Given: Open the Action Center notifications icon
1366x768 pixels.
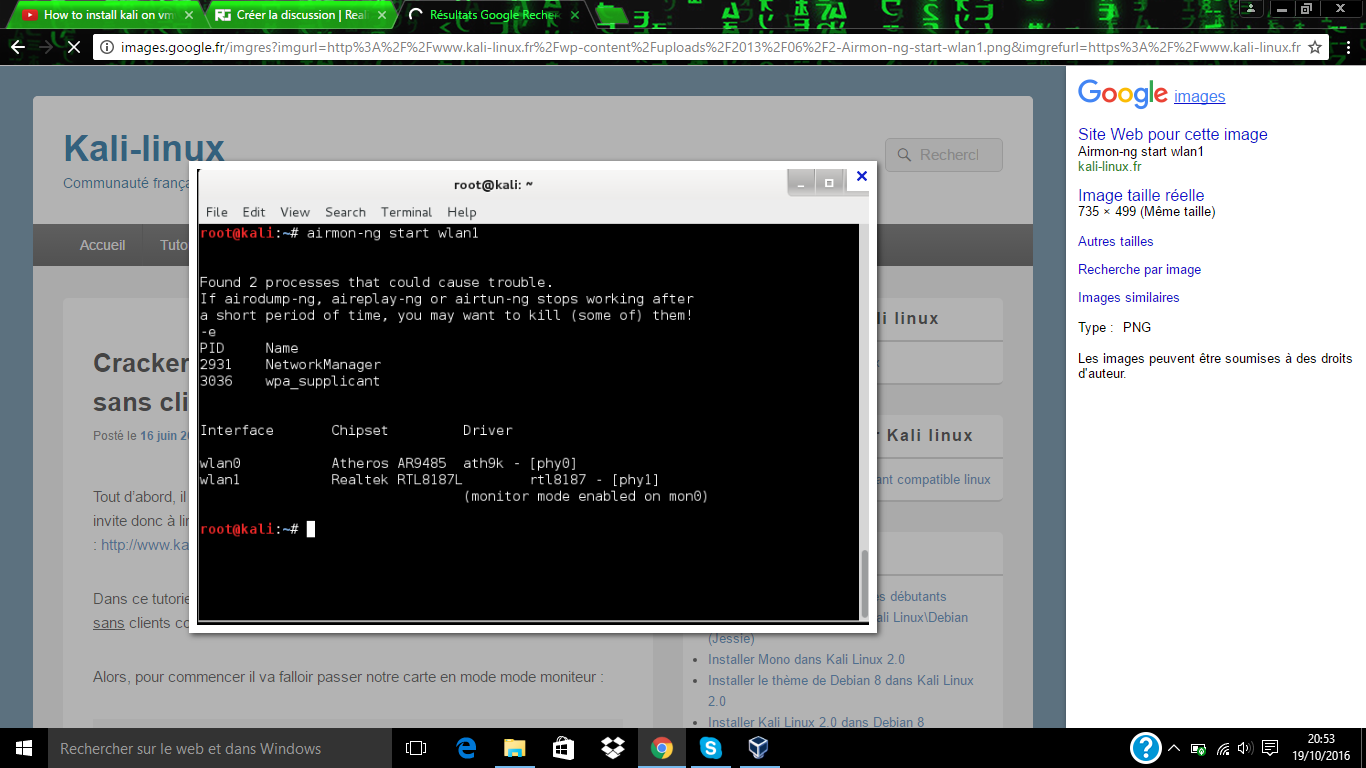Looking at the screenshot, I should pos(1270,748).
